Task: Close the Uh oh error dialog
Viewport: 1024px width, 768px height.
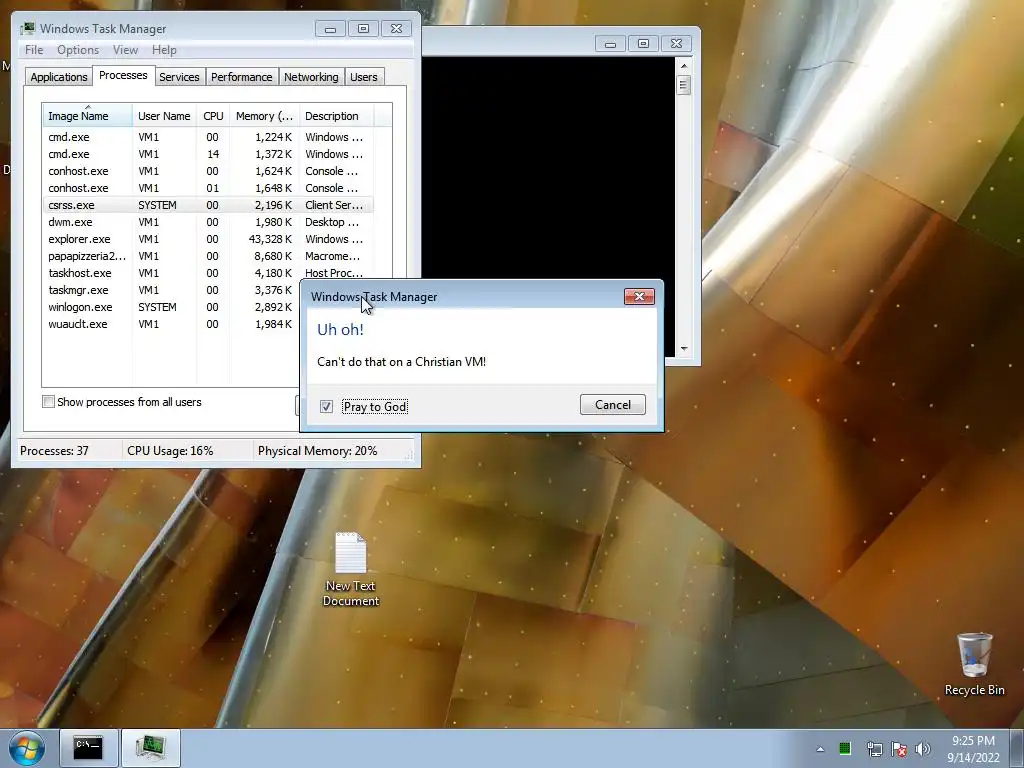Action: point(639,296)
